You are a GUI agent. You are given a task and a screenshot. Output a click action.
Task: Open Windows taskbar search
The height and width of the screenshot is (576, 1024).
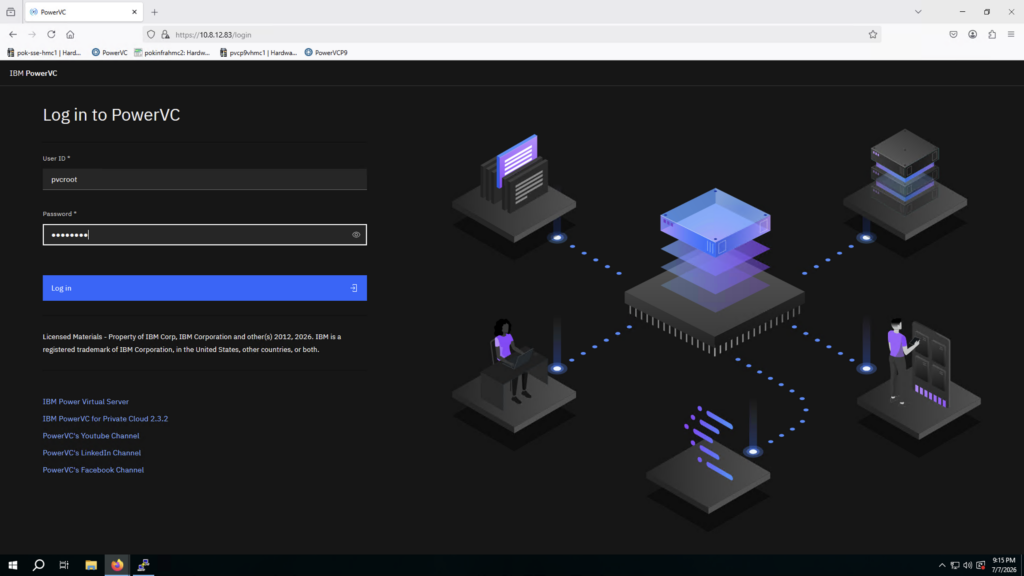[39, 565]
